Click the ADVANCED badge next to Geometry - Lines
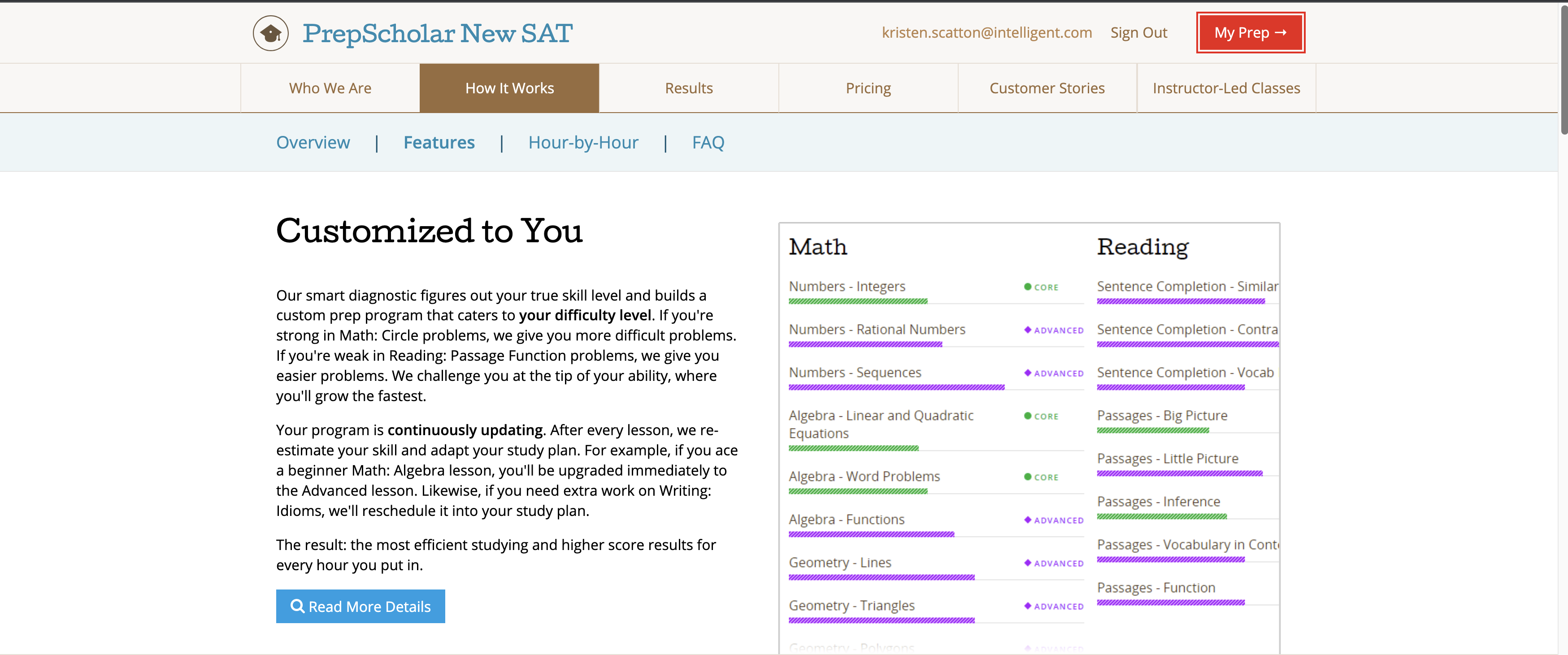This screenshot has width=1568, height=655. pos(1054,563)
